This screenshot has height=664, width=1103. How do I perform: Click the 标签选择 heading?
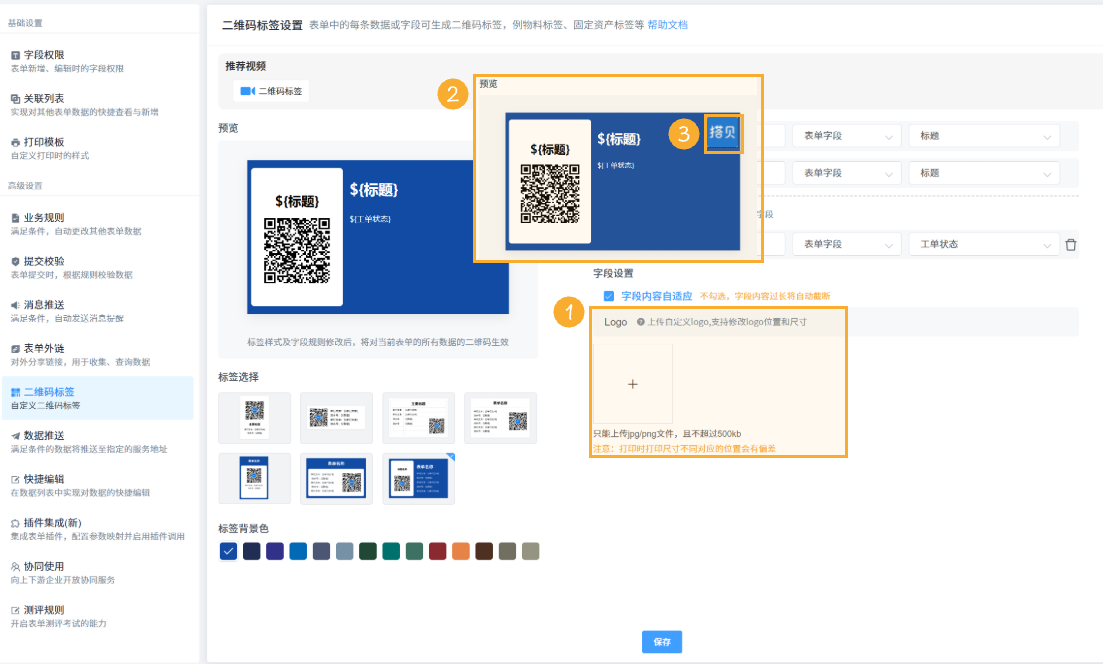coord(238,377)
